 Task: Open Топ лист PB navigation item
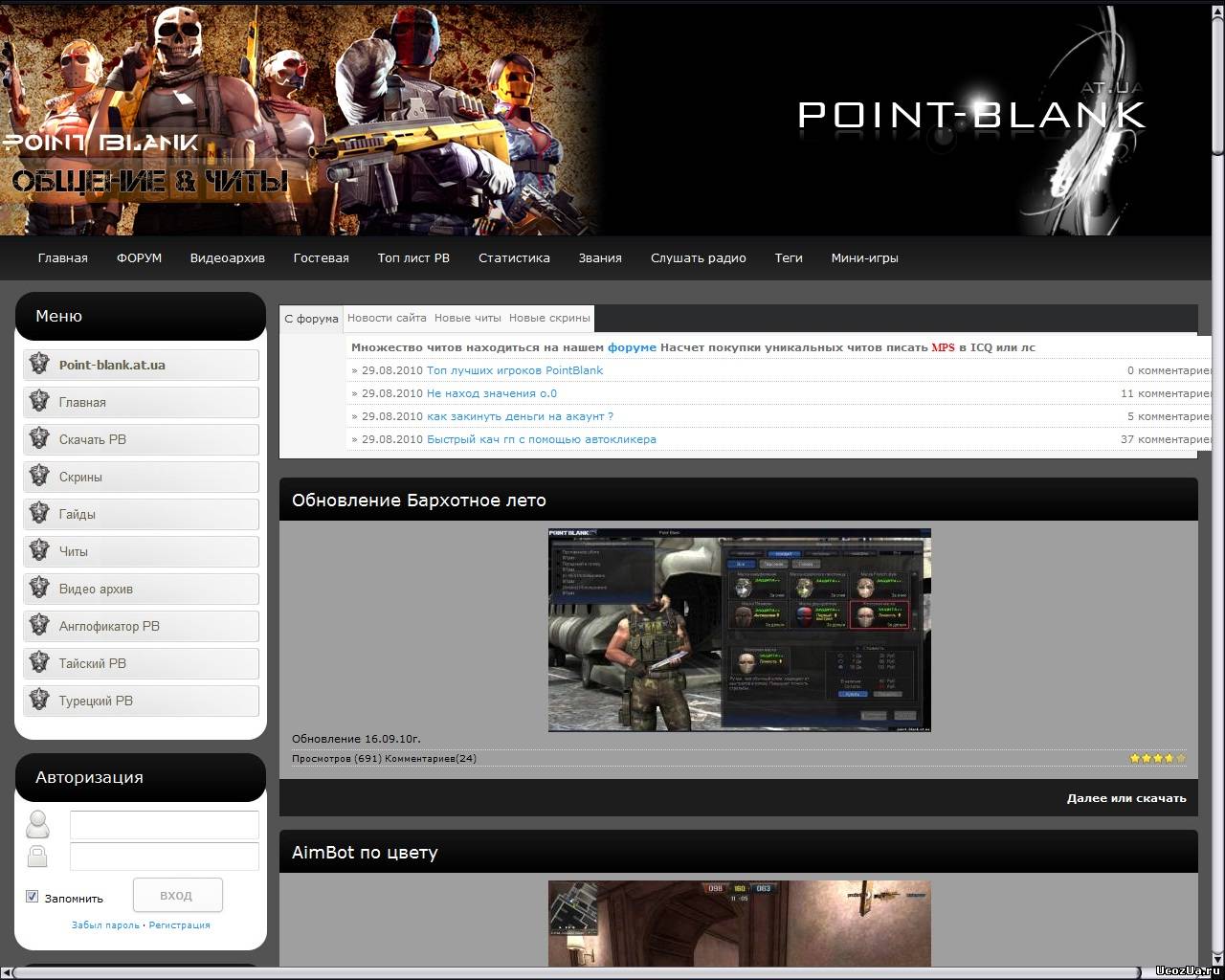coord(413,257)
